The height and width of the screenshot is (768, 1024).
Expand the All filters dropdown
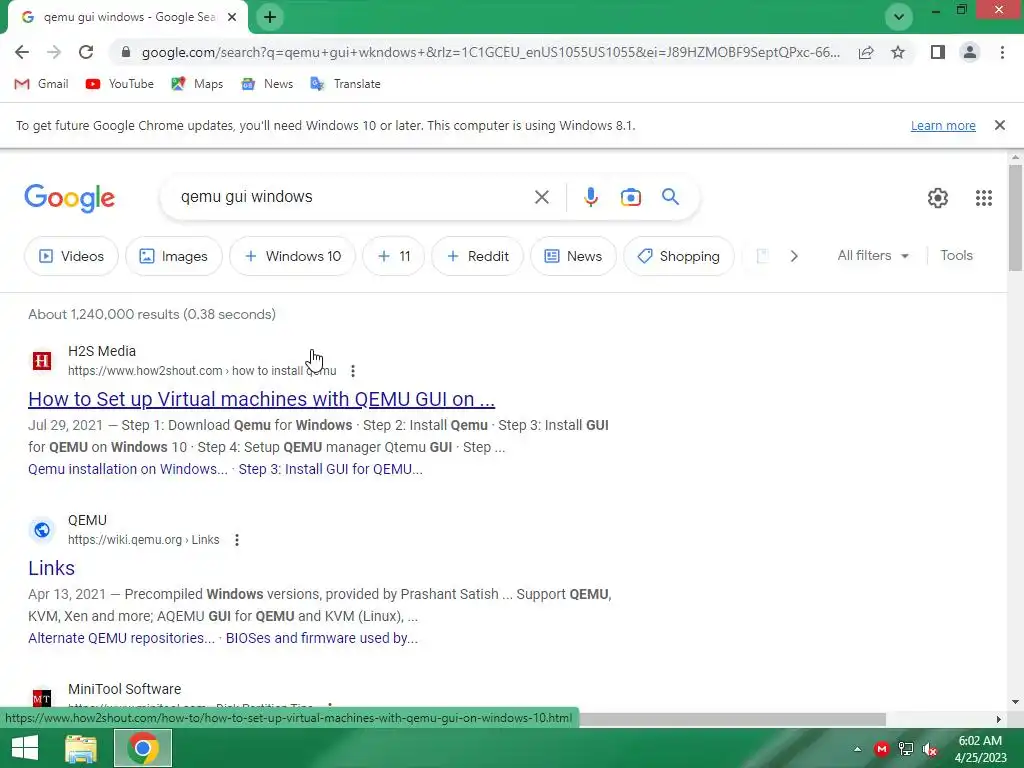tap(873, 255)
